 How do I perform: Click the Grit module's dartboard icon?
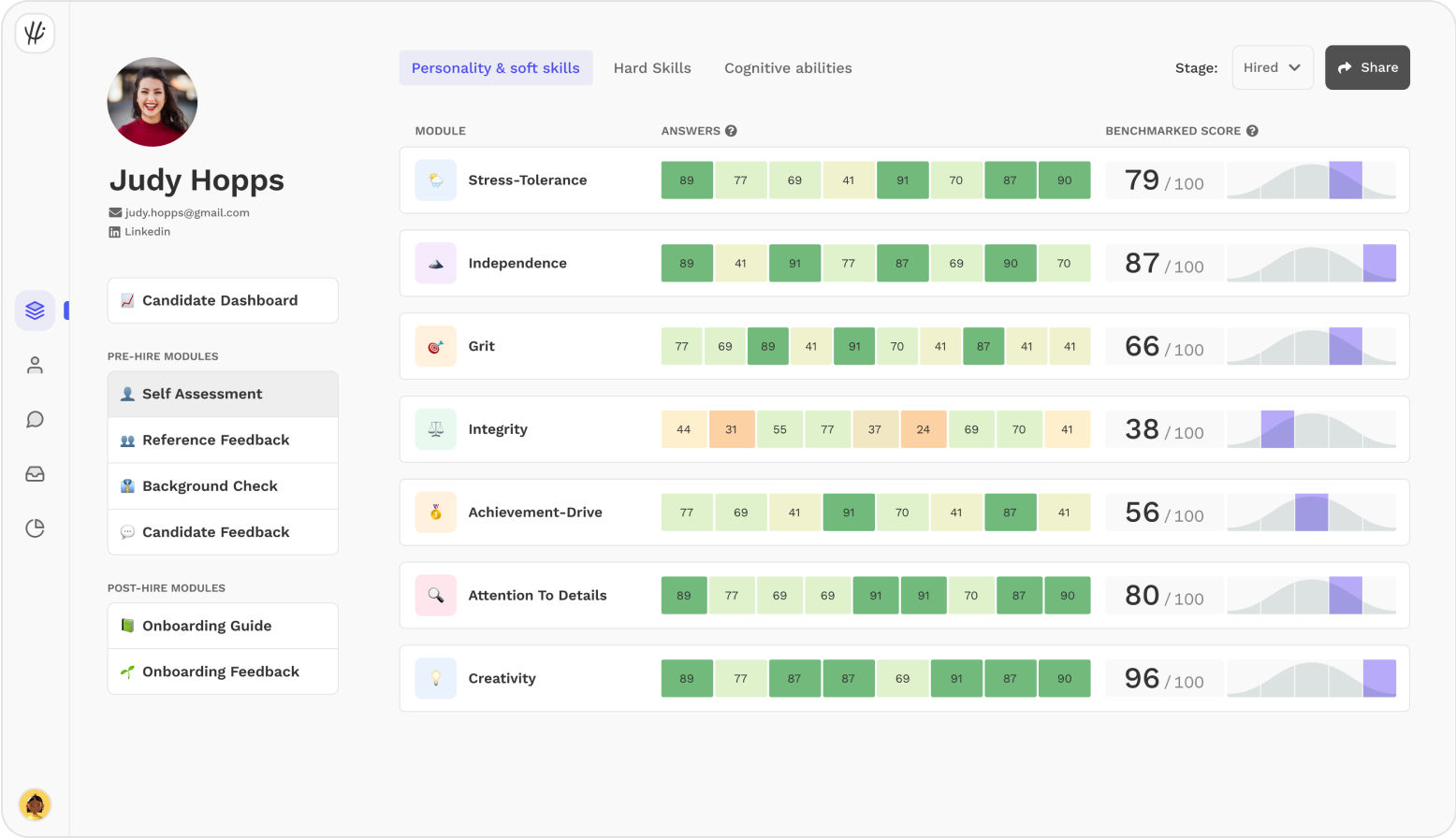[434, 346]
